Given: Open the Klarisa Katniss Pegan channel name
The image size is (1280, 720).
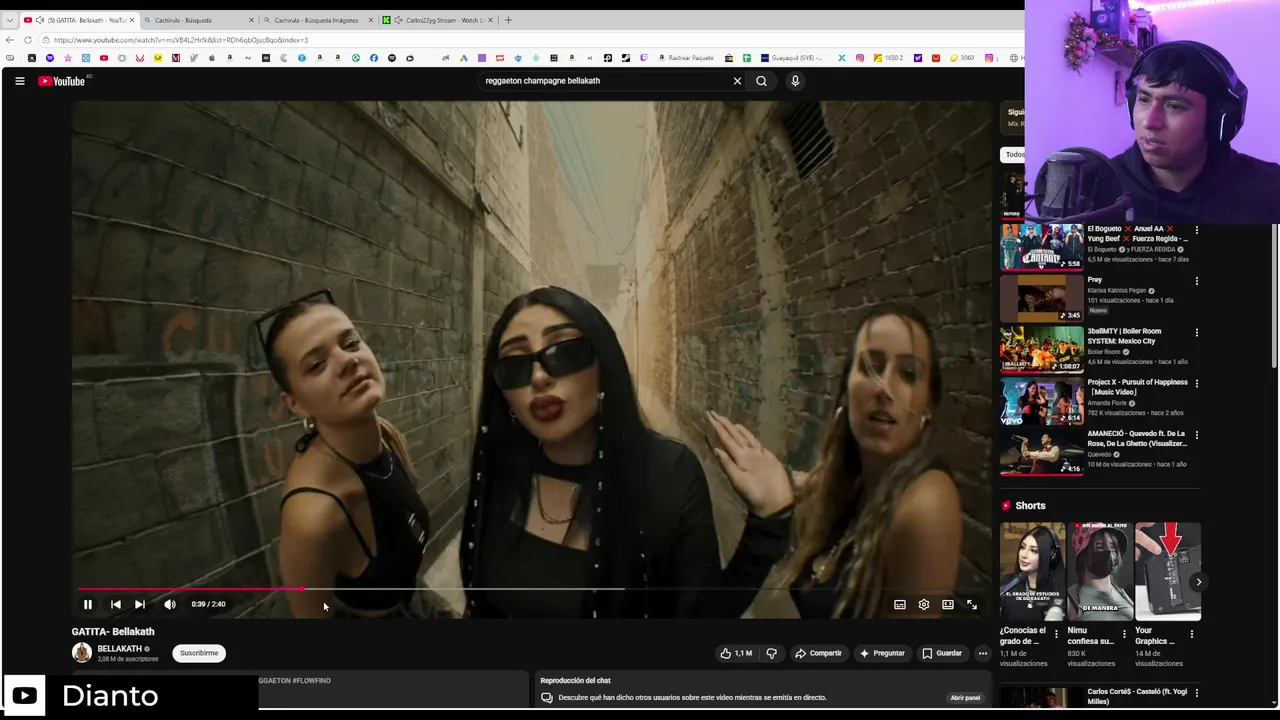Looking at the screenshot, I should (x=1116, y=291).
